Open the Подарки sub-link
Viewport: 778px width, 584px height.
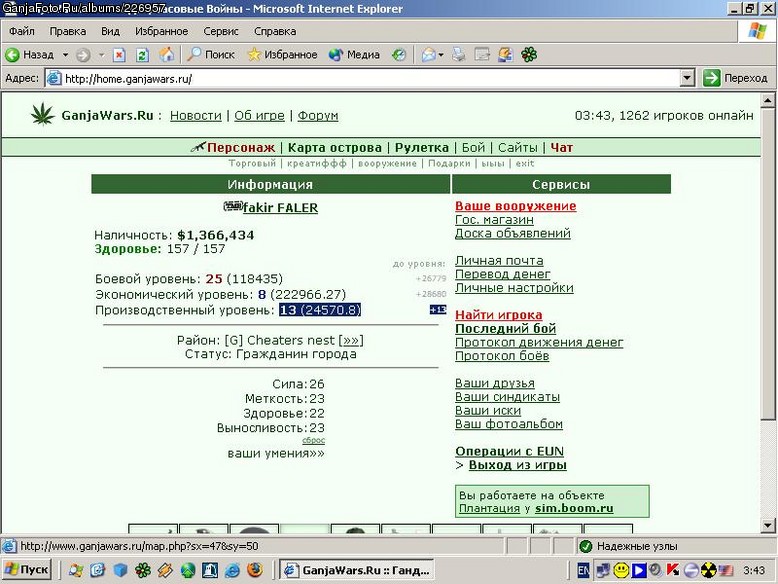[449, 163]
